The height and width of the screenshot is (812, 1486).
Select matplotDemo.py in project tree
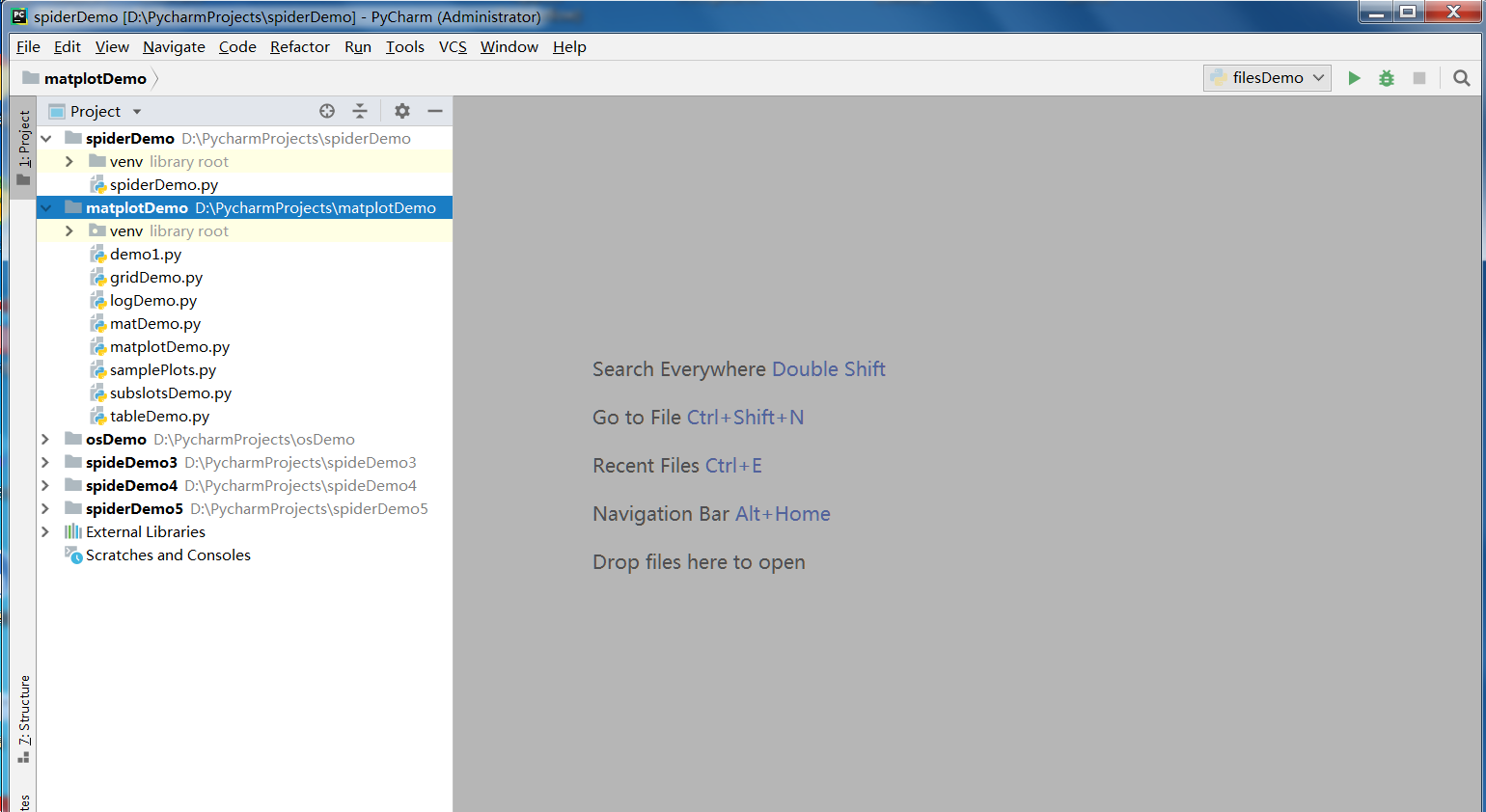(170, 347)
